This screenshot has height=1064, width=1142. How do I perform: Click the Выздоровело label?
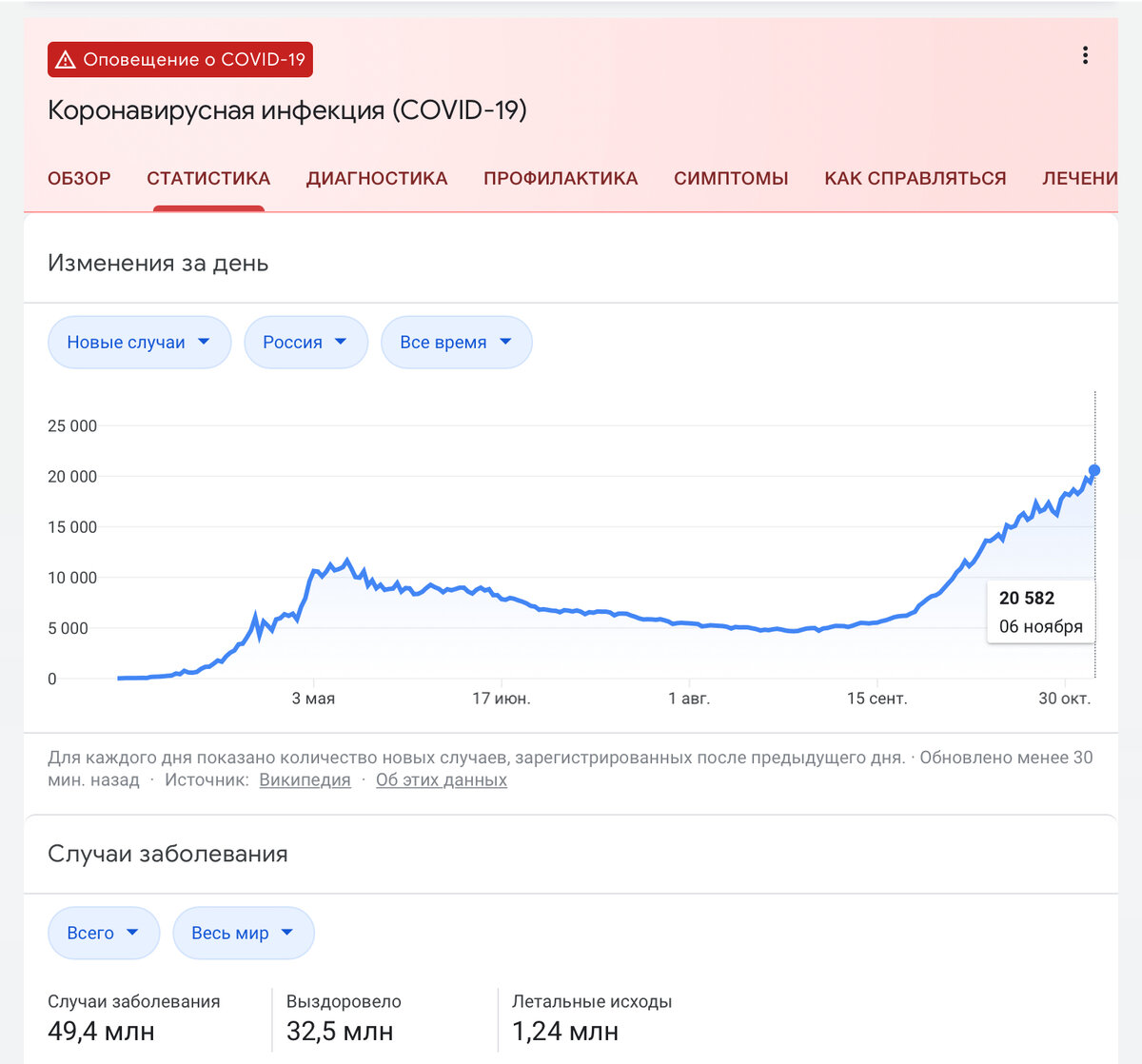coord(344,1001)
